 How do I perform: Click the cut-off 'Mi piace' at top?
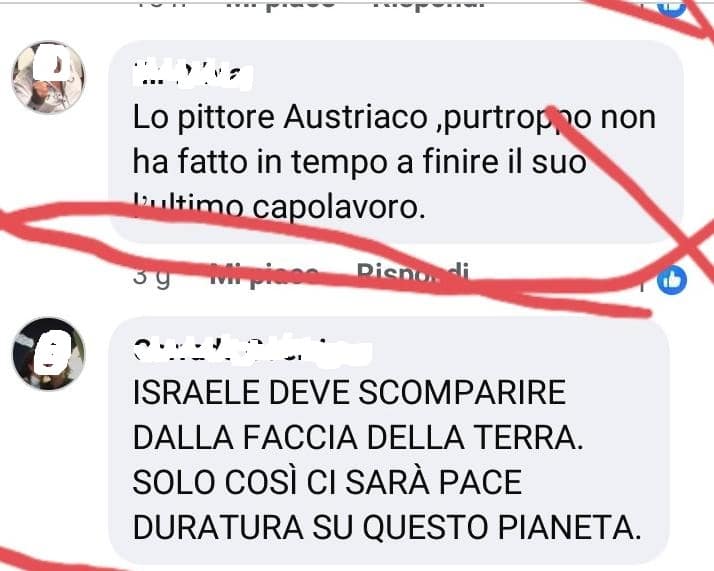click(x=280, y=5)
